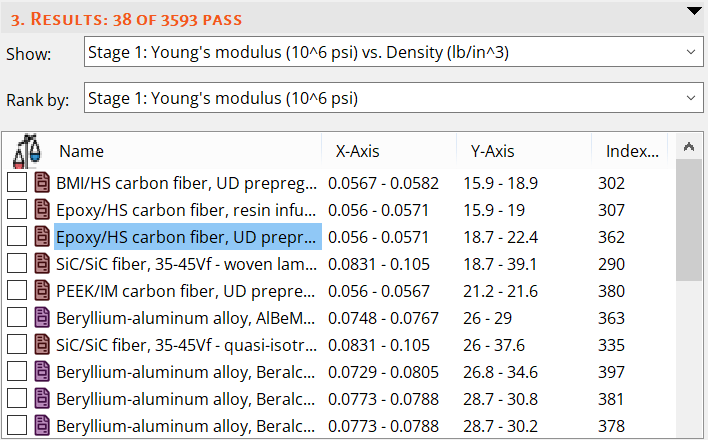Screen dimensions: 708x440
Task: Click the PEEK/IM carbon fiber record icon
Action: pyautogui.click(x=42, y=291)
